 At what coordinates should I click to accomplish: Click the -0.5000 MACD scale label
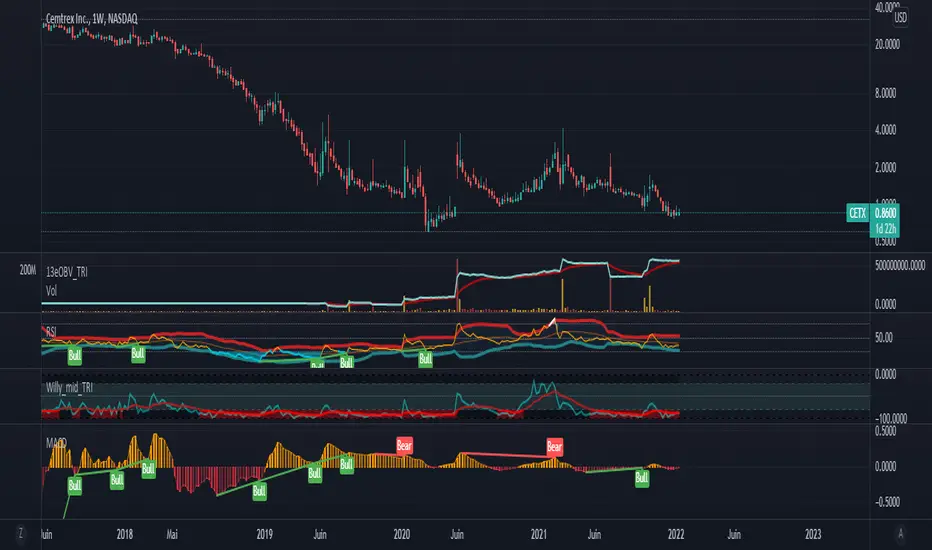886,502
